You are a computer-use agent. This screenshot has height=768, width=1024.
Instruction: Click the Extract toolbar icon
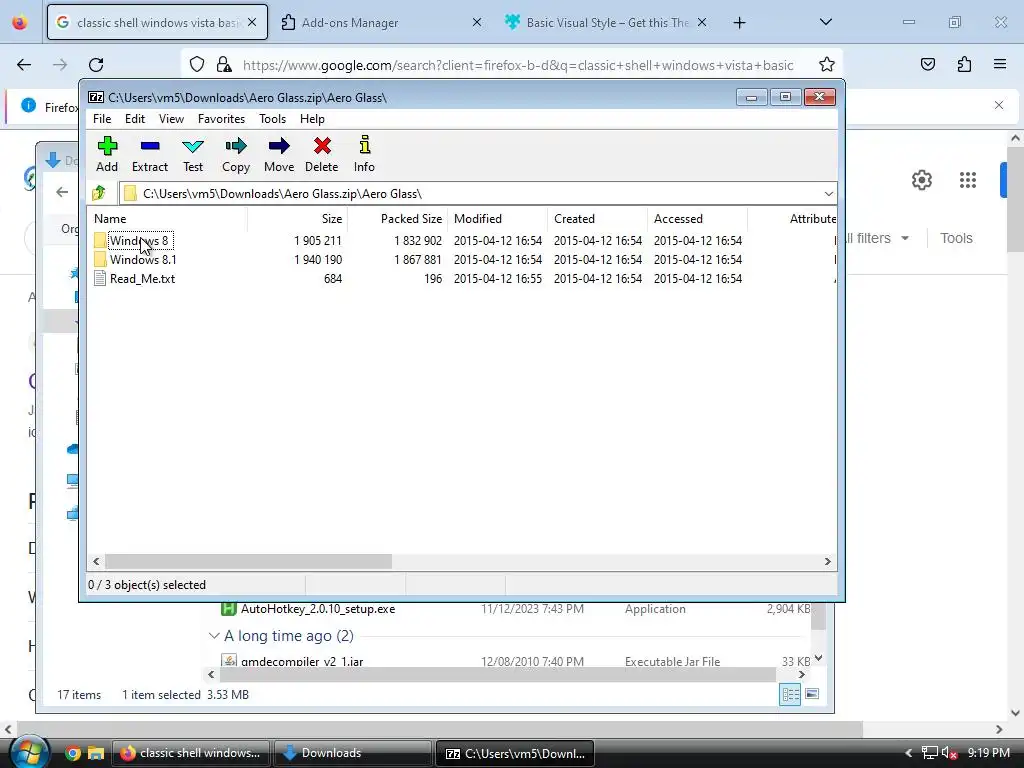click(x=150, y=153)
